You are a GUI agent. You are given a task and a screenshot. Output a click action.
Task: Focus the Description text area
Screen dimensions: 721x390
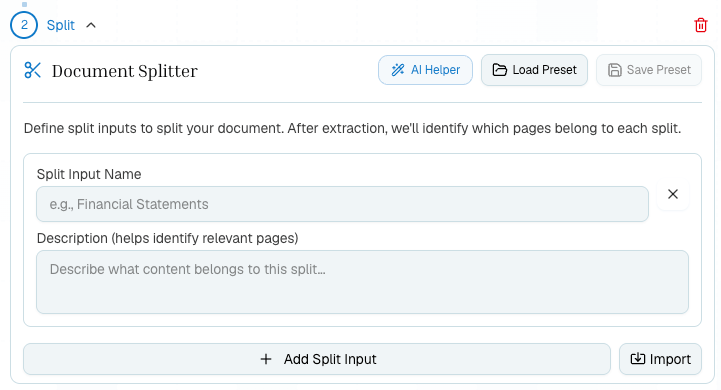click(x=362, y=282)
